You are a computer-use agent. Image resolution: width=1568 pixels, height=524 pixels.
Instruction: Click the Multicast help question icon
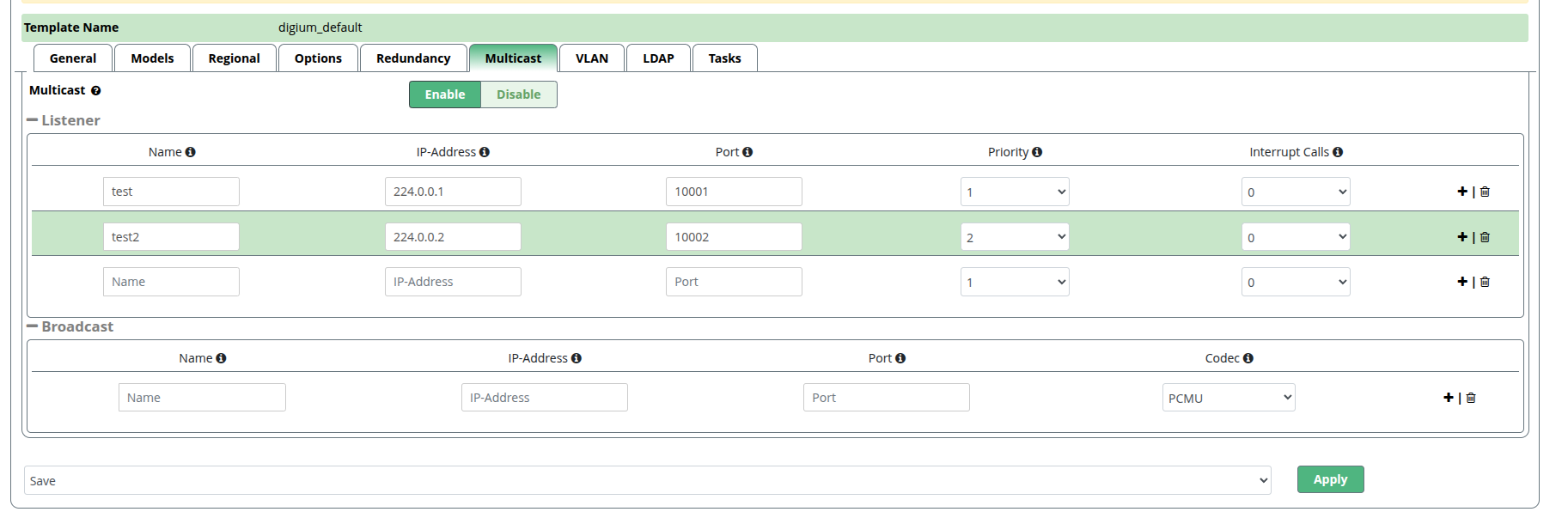pos(95,91)
